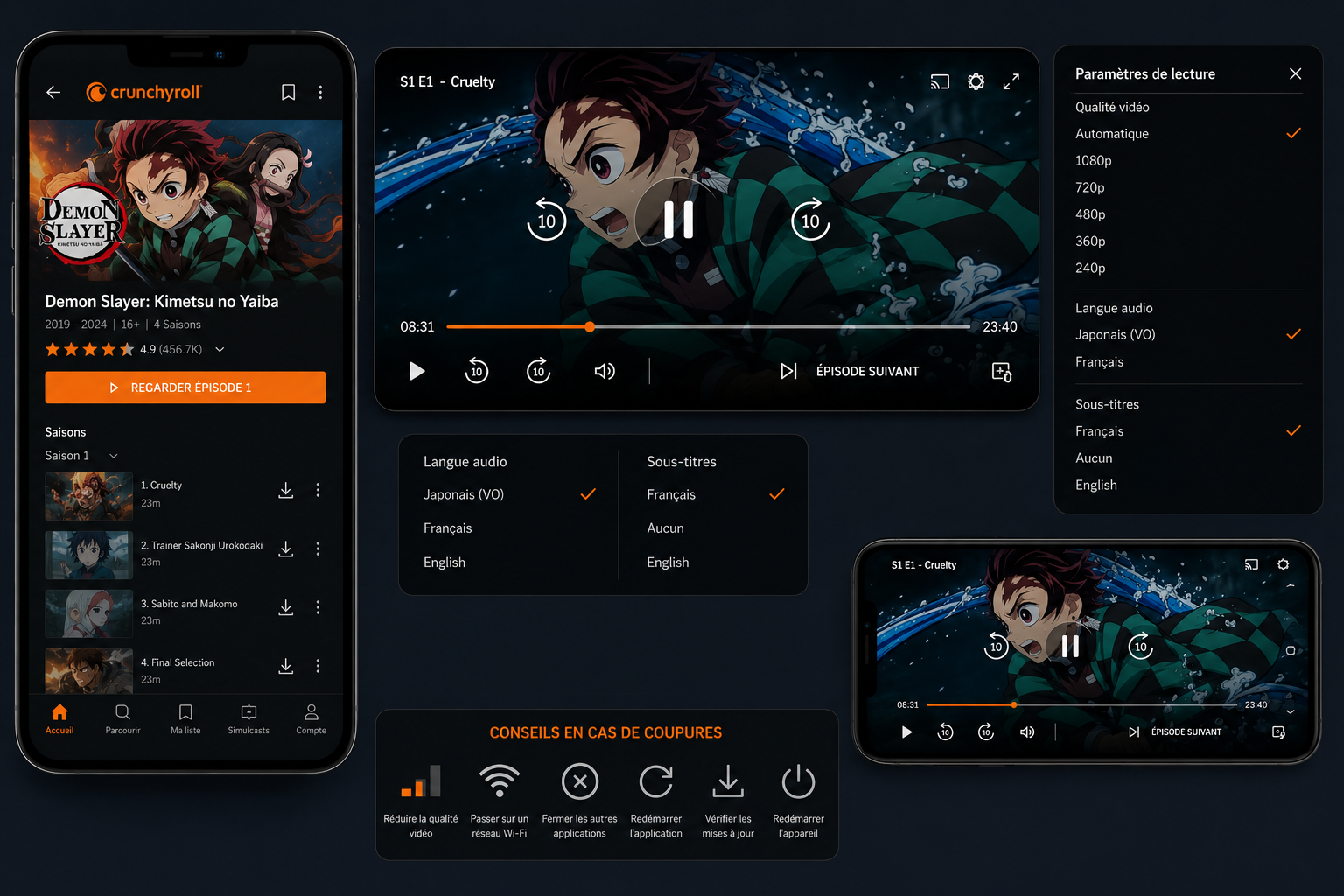Click the Vérifier les mises à jour icon
1344x896 pixels.
tap(728, 780)
